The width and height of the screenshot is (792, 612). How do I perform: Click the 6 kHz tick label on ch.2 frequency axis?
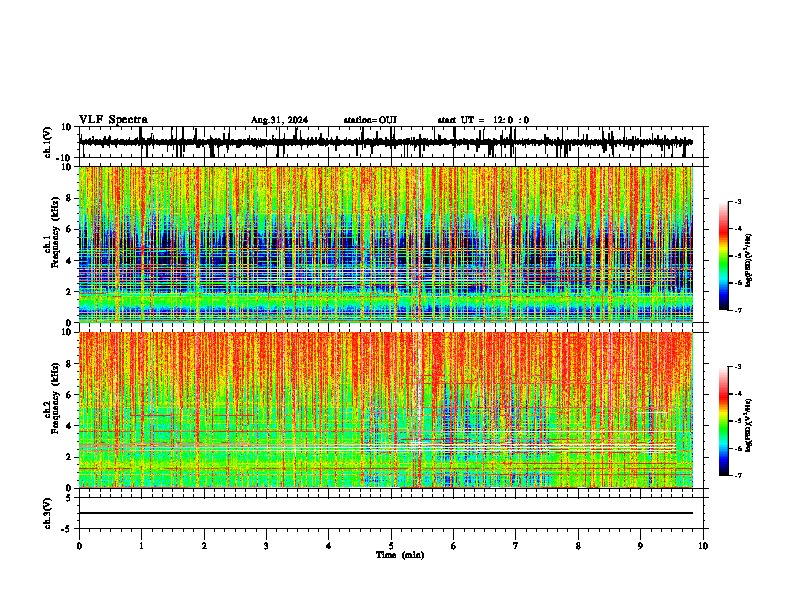[70, 395]
